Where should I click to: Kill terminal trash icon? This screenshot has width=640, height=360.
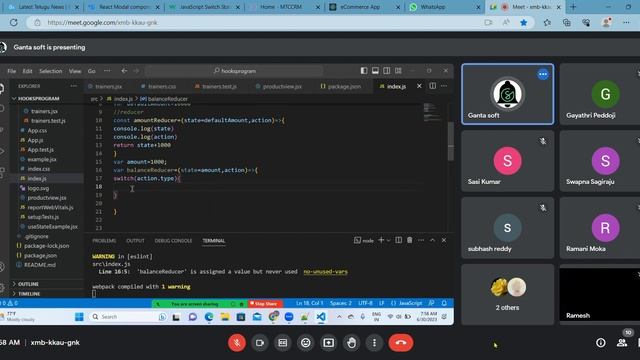409,240
